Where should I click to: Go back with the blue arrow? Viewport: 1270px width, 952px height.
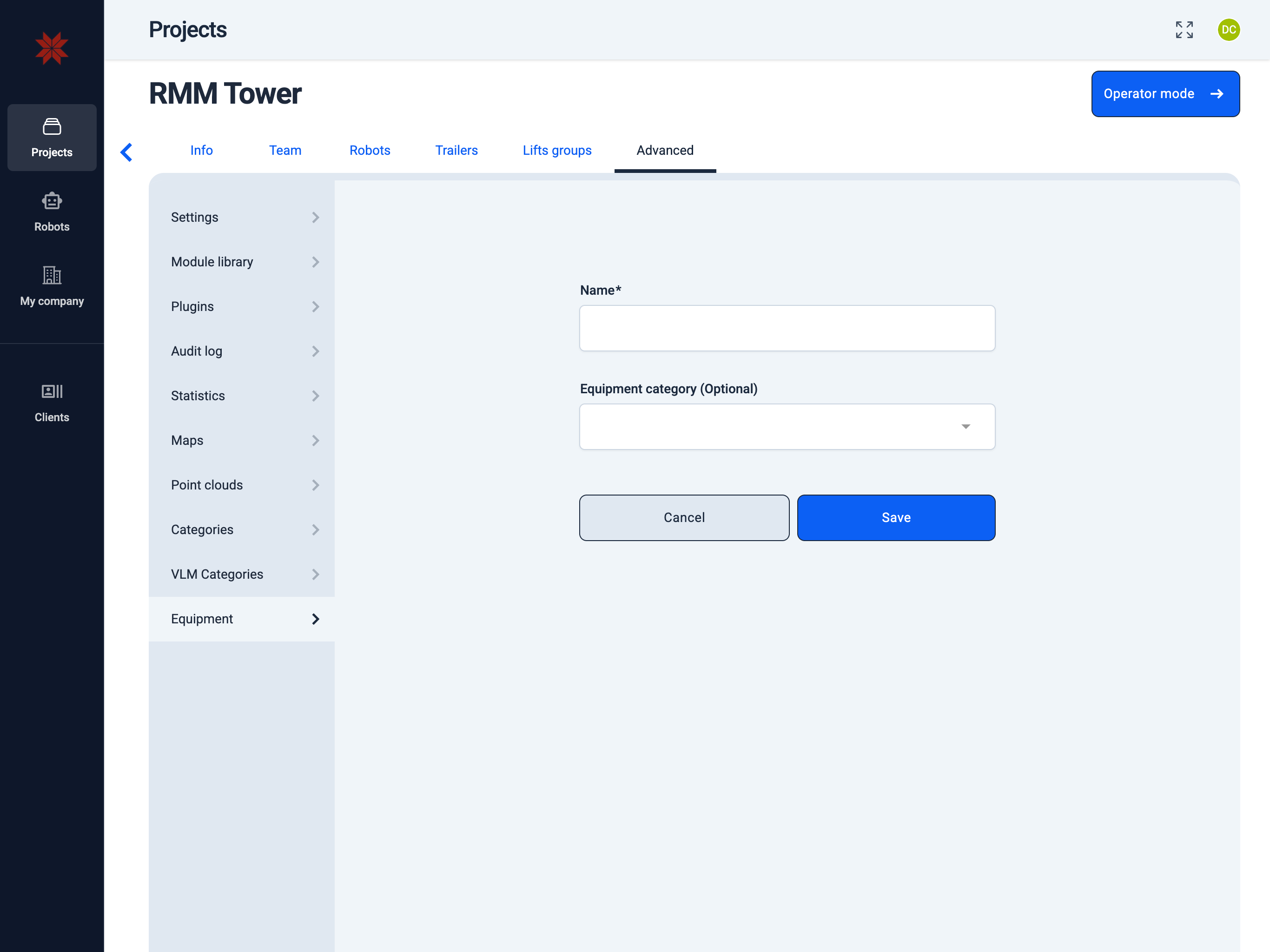(126, 152)
